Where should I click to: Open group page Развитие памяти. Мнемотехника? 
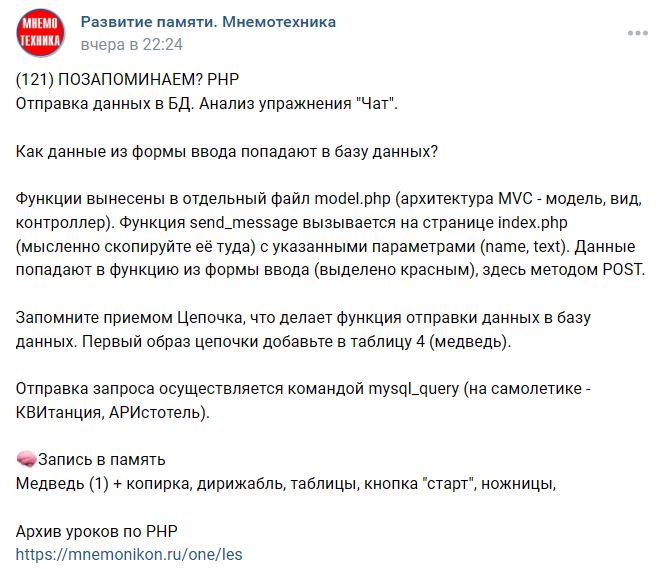208,22
